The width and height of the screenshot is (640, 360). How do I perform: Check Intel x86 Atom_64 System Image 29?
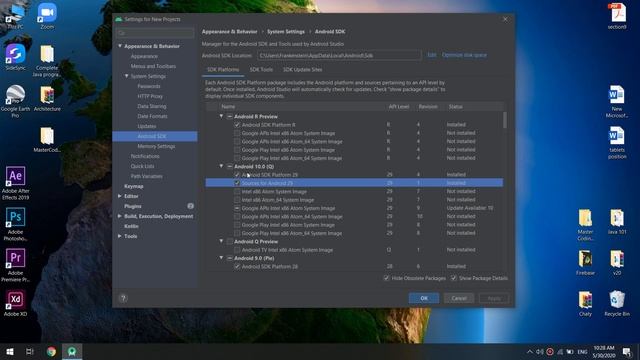237,200
